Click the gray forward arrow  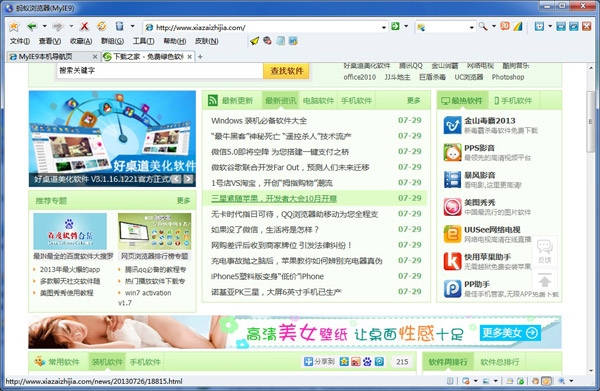pyautogui.click(x=58, y=26)
